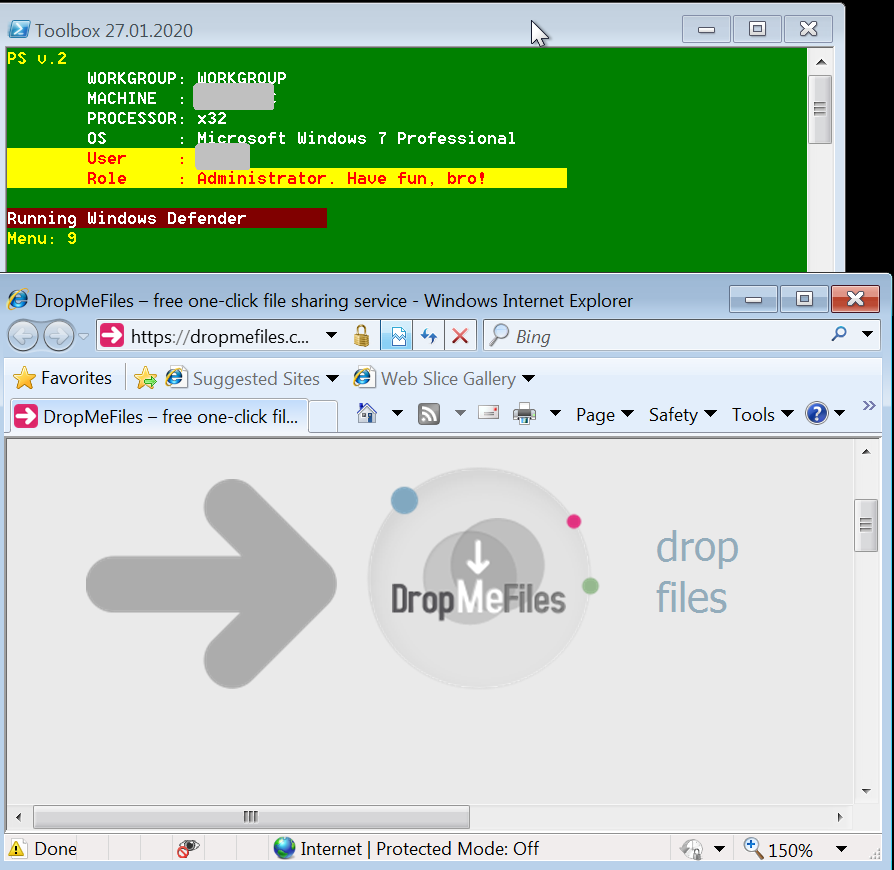Image resolution: width=894 pixels, height=870 pixels.
Task: Expand the address bar autocomplete dropdown
Action: tap(331, 335)
